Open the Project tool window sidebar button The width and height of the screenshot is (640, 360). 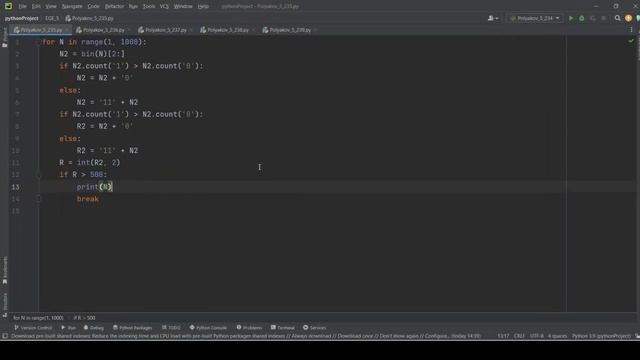point(4,38)
